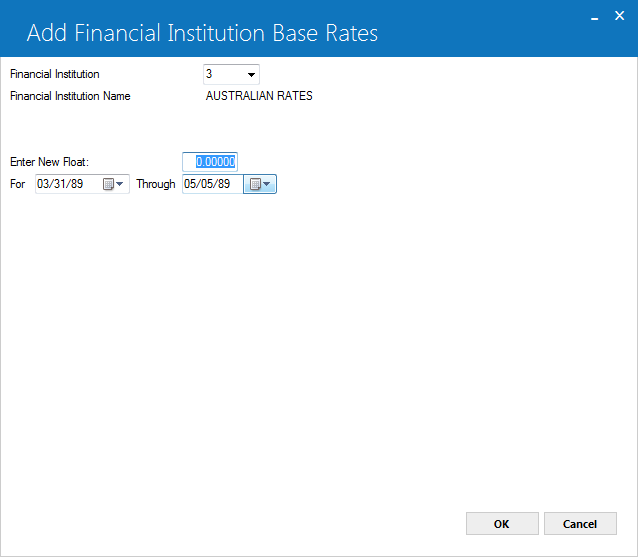Click the For label text

(x=17, y=184)
